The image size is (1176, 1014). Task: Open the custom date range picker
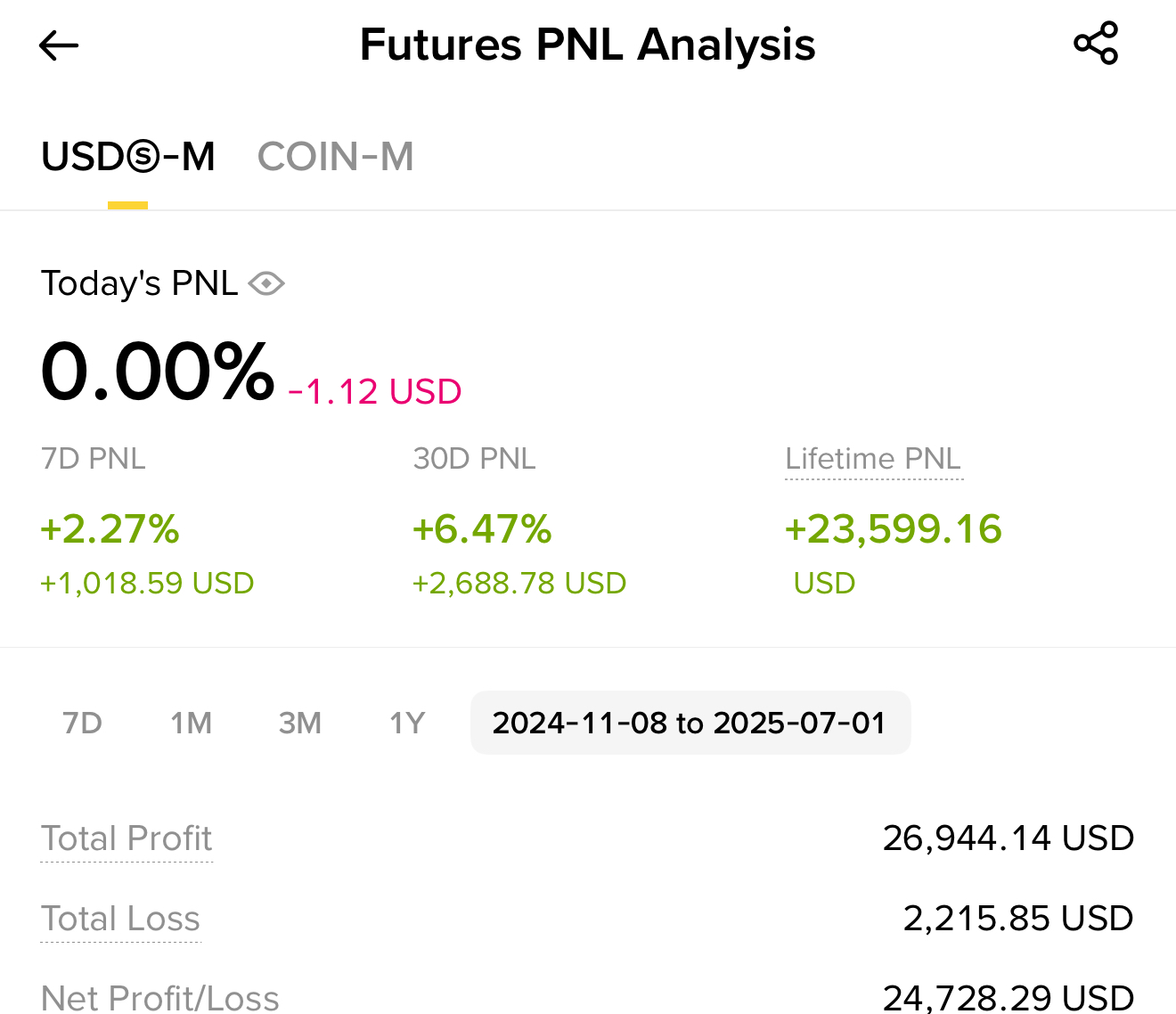click(x=690, y=723)
